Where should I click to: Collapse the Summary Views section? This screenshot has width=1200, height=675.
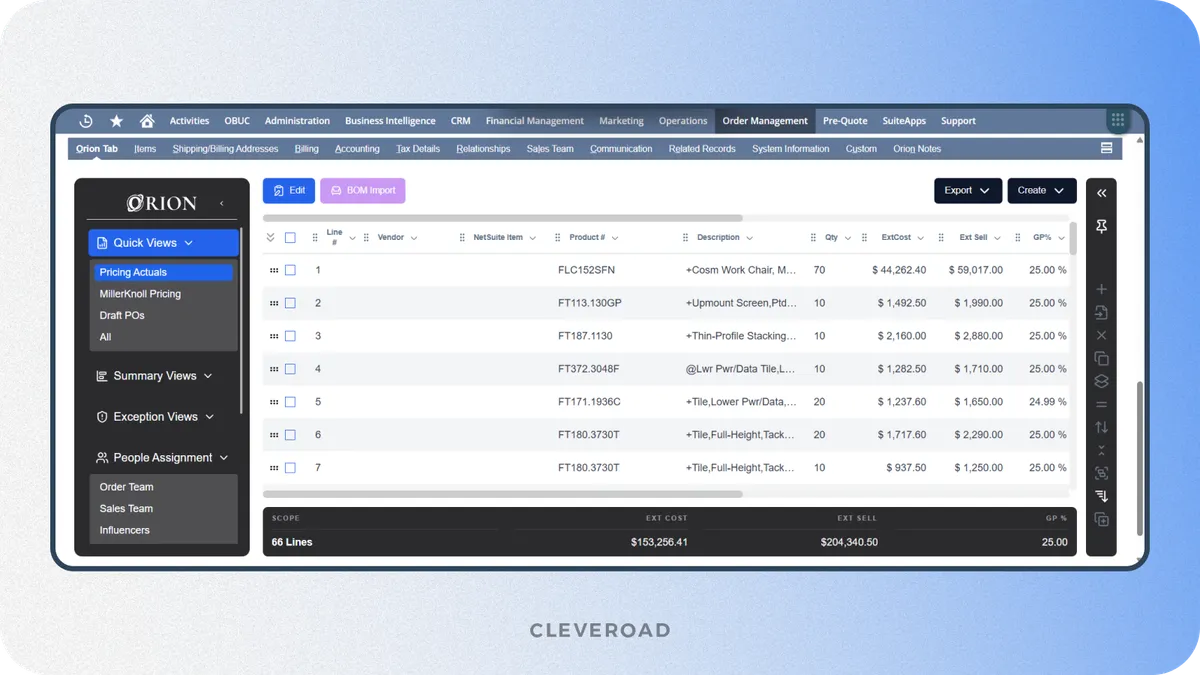pos(207,375)
